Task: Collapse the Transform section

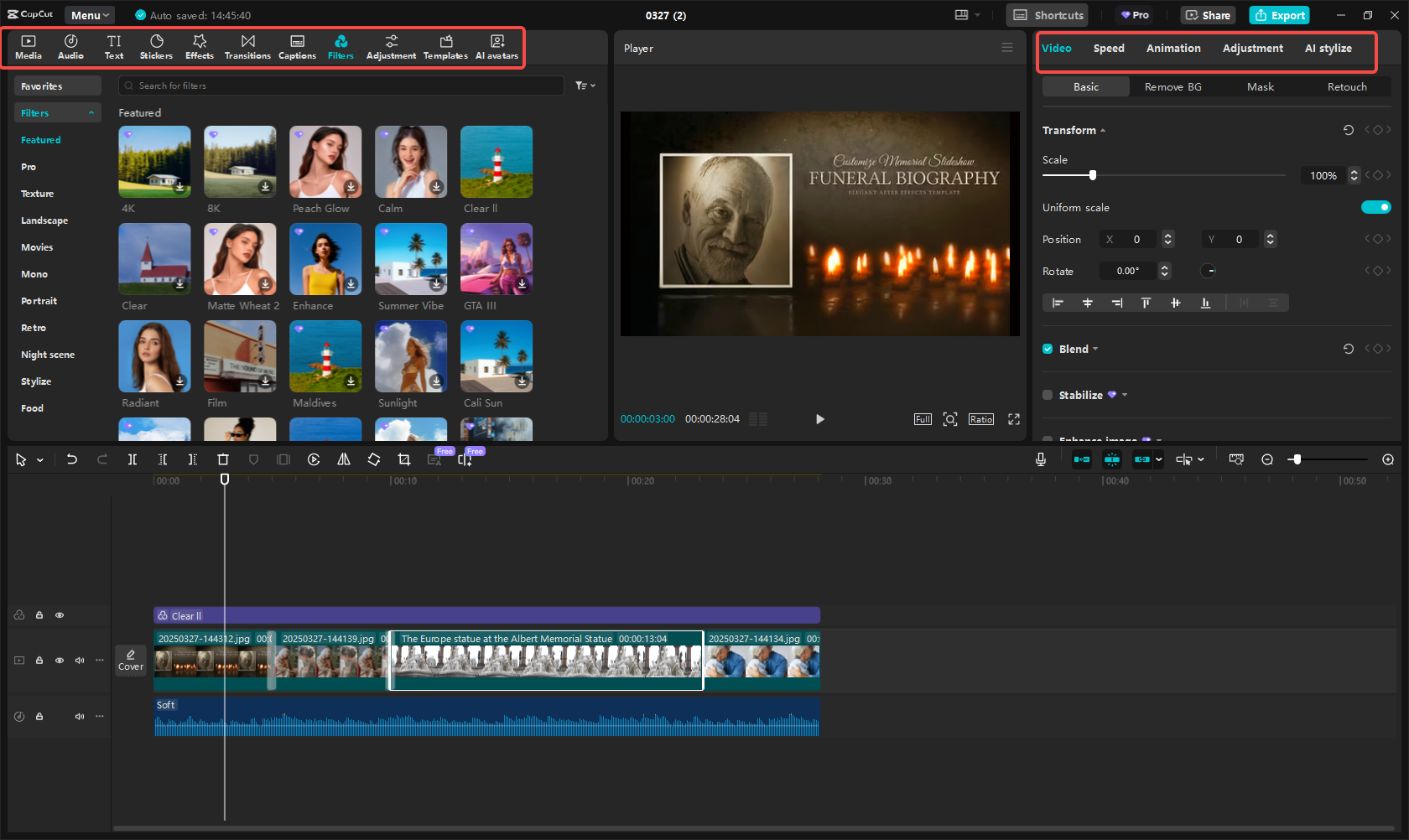Action: 1103,130
